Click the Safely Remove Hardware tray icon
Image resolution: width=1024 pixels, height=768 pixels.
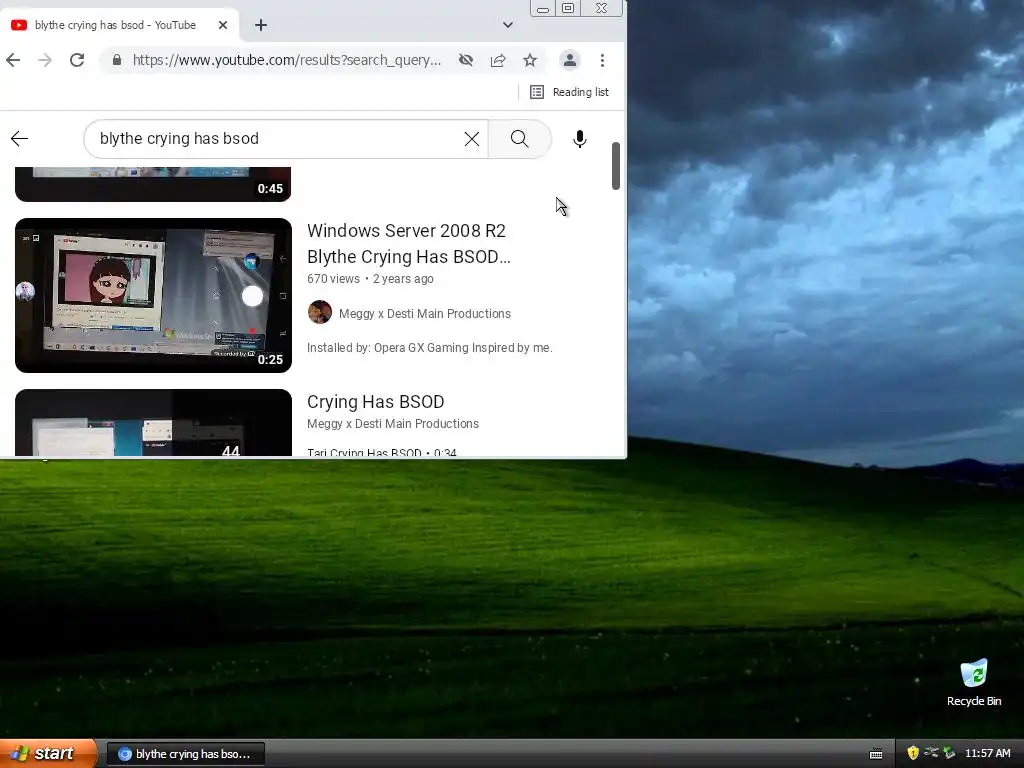(949, 753)
